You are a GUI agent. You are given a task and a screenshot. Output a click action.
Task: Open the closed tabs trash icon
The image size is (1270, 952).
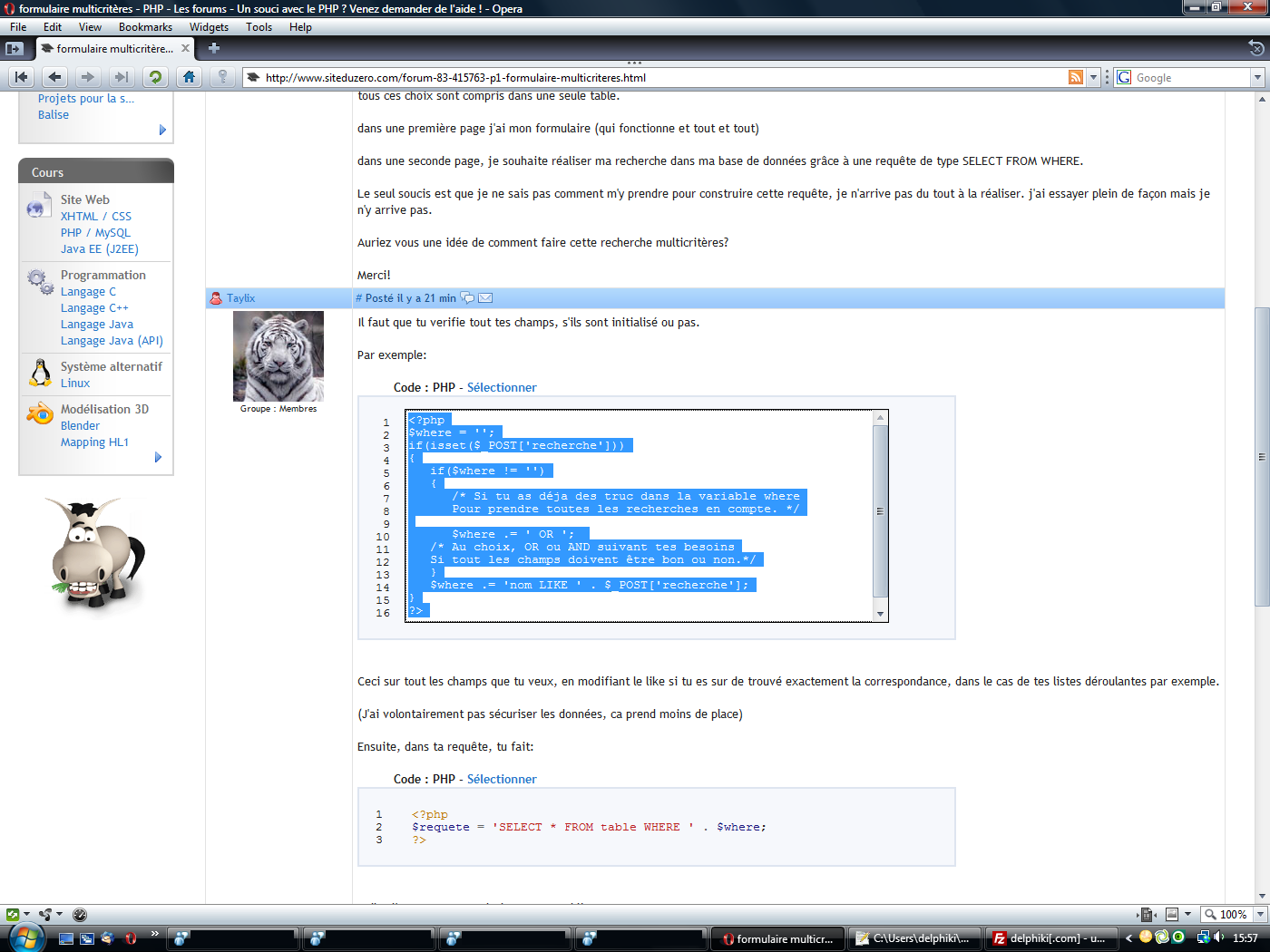click(1255, 48)
